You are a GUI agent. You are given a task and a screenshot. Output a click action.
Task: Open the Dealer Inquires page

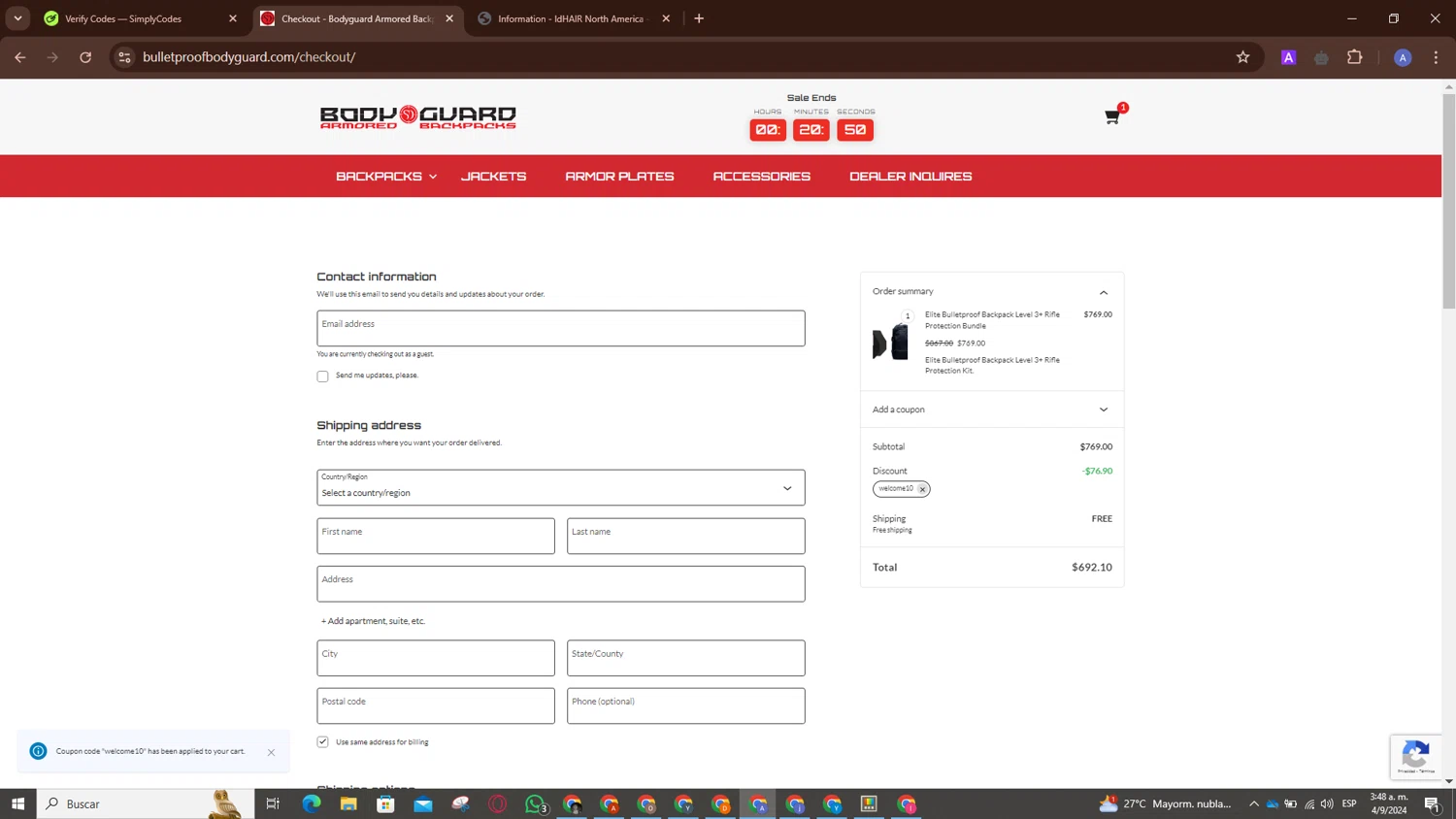(x=910, y=177)
